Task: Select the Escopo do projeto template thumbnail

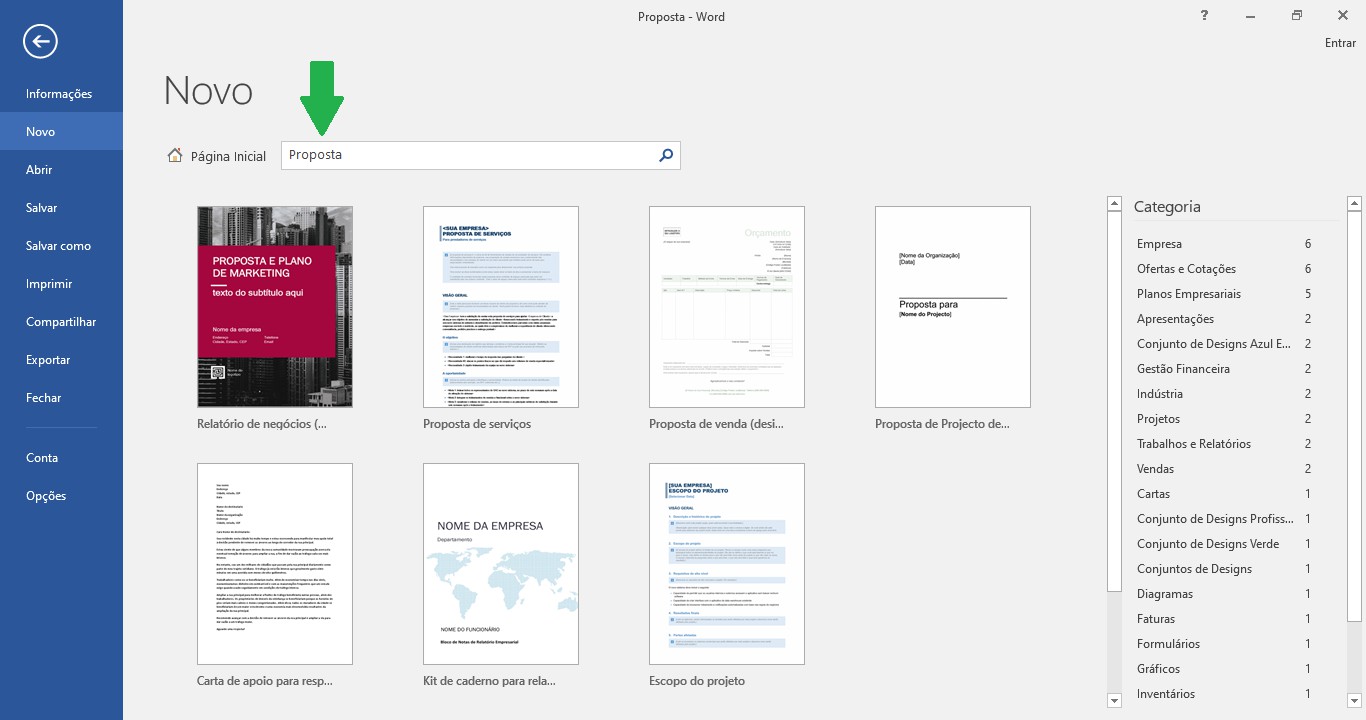Action: [727, 564]
